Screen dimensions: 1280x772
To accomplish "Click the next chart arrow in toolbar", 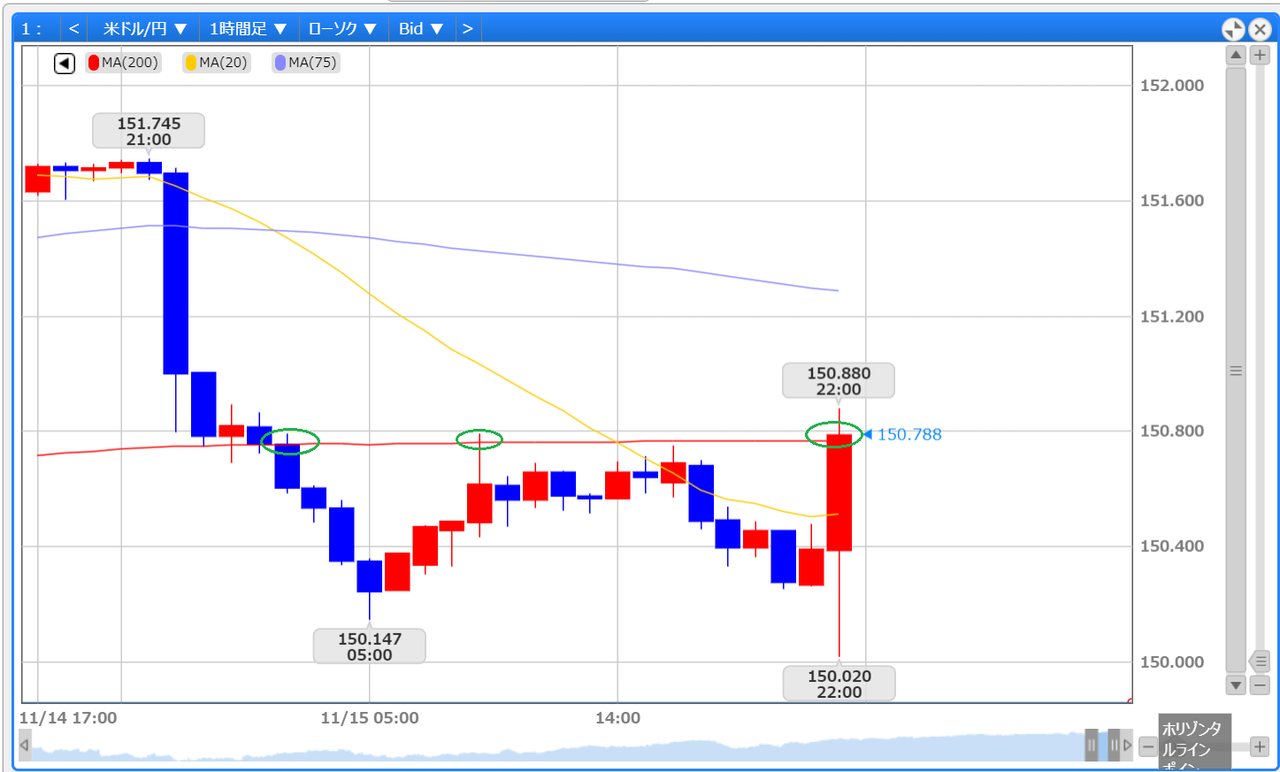I will coord(467,28).
